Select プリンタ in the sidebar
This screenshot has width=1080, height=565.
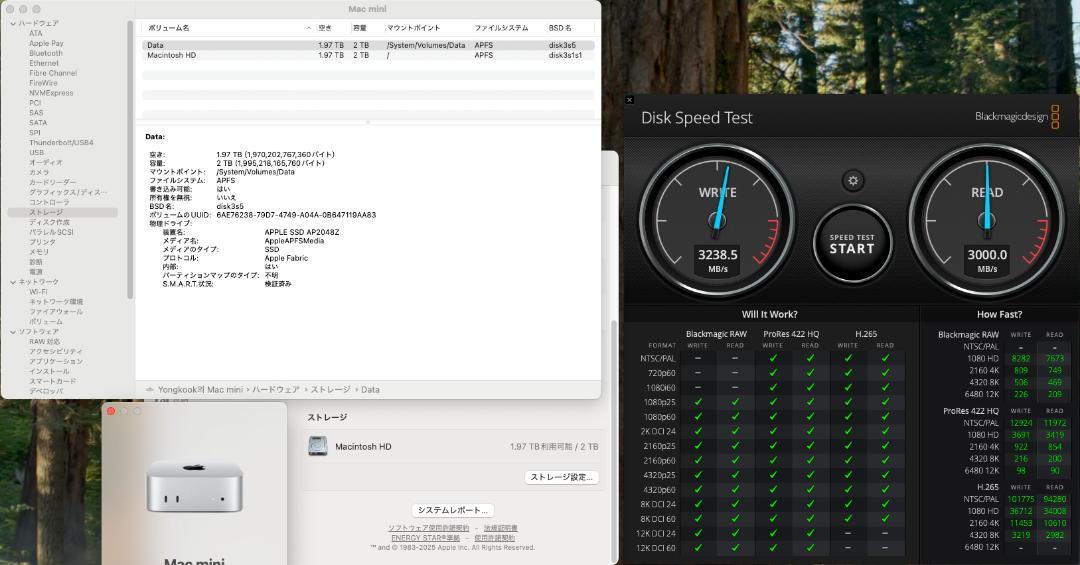[x=42, y=242]
